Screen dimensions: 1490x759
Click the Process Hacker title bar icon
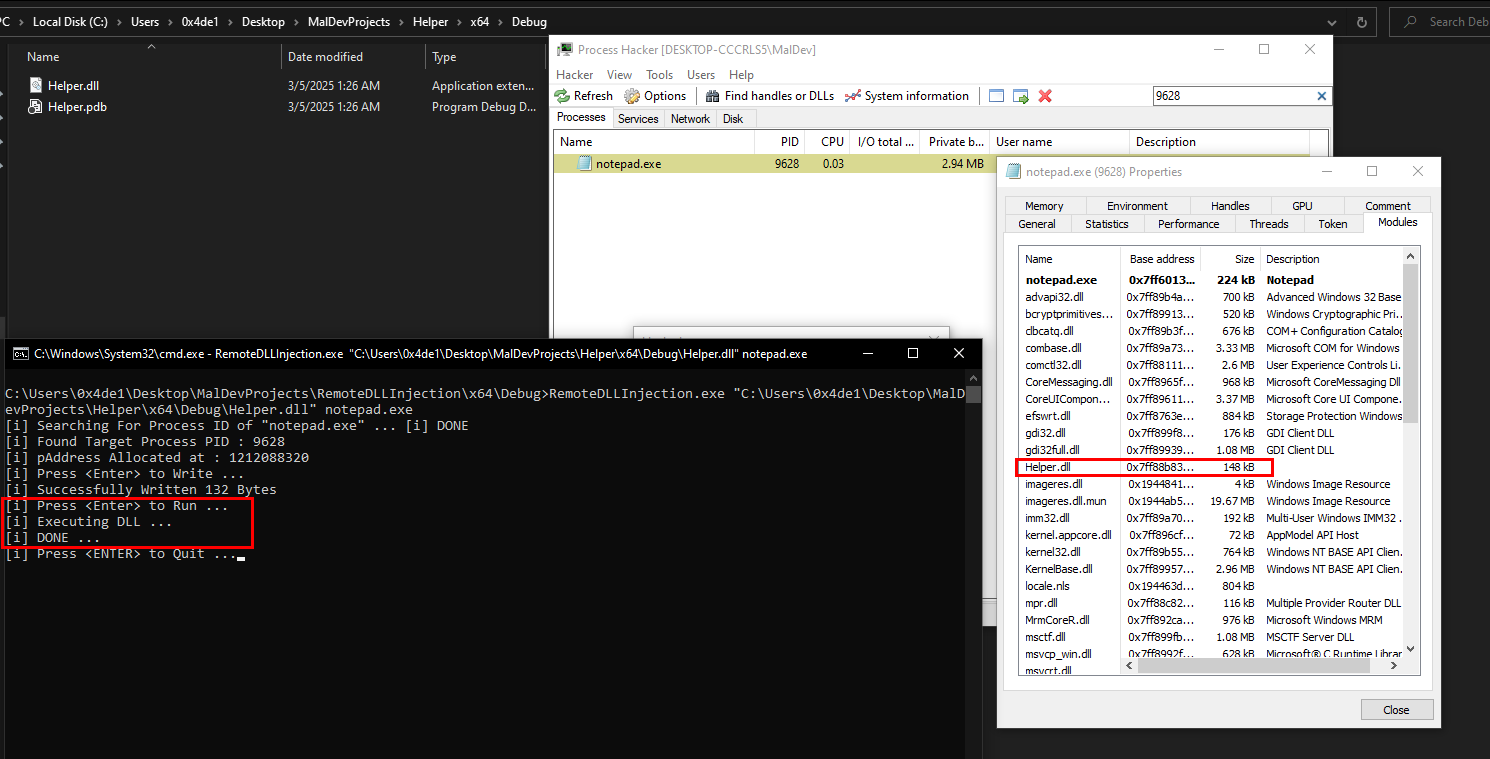click(x=566, y=49)
